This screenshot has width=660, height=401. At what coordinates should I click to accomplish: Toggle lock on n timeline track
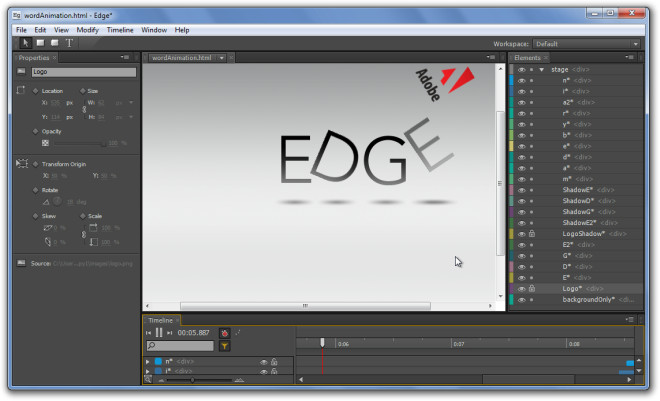pos(274,361)
